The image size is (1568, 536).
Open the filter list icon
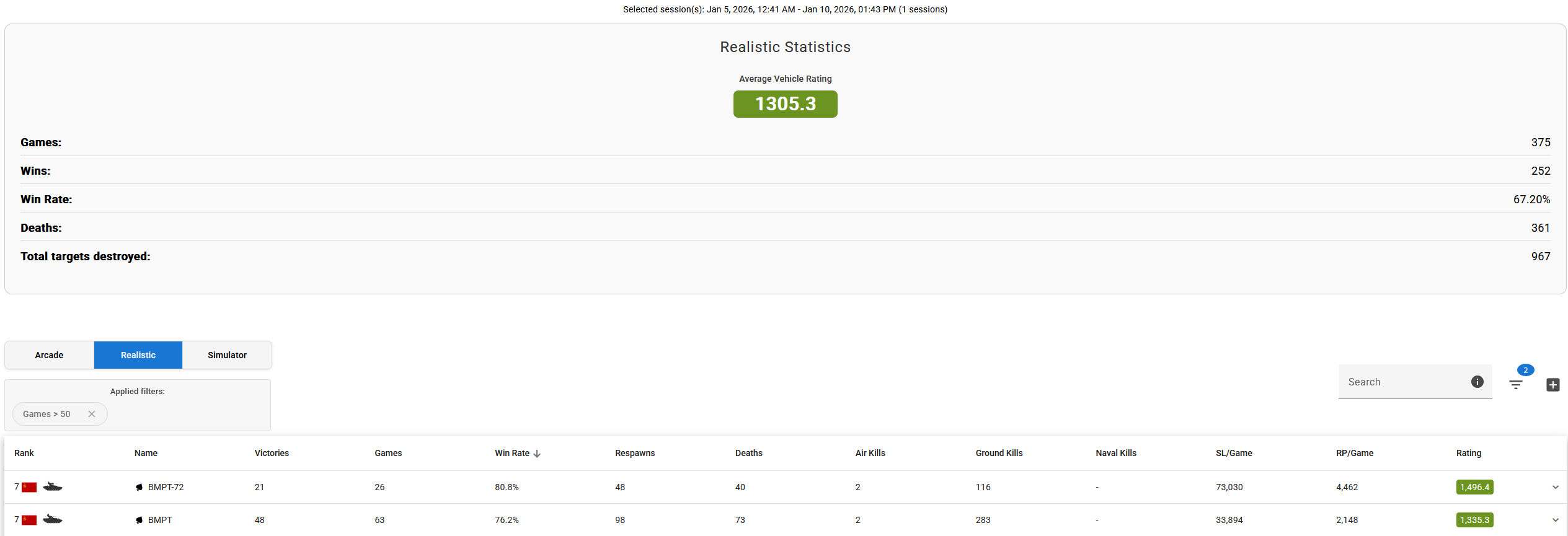(1515, 385)
